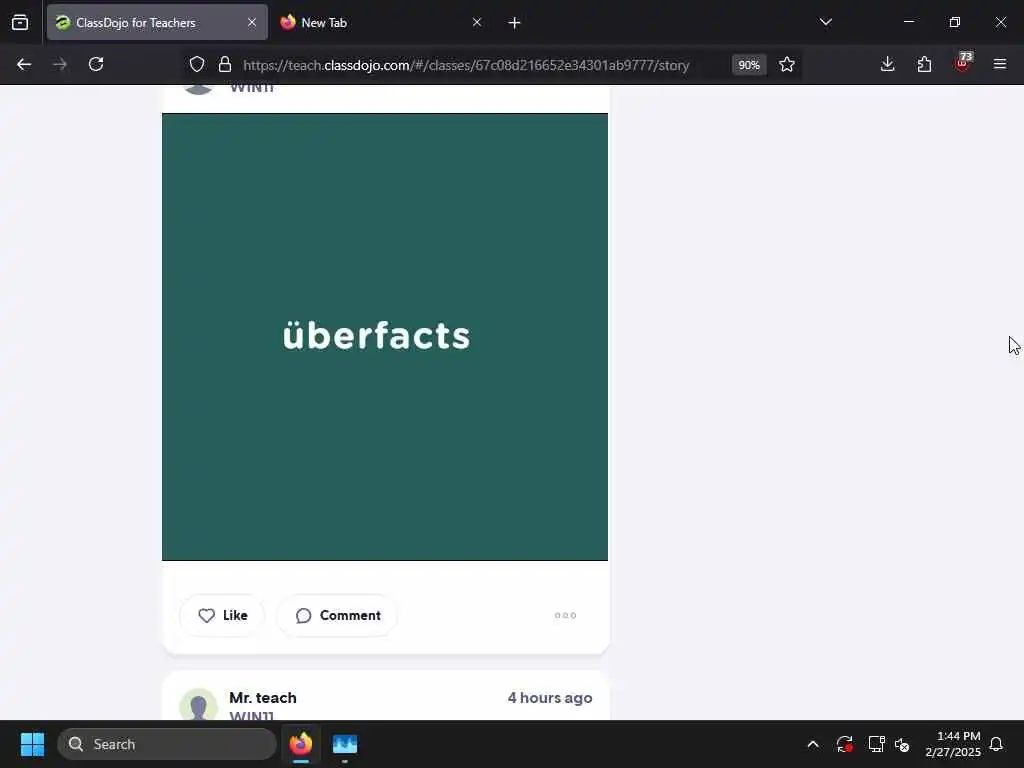Open a new browser tab
1024x768 pixels.
click(x=514, y=23)
